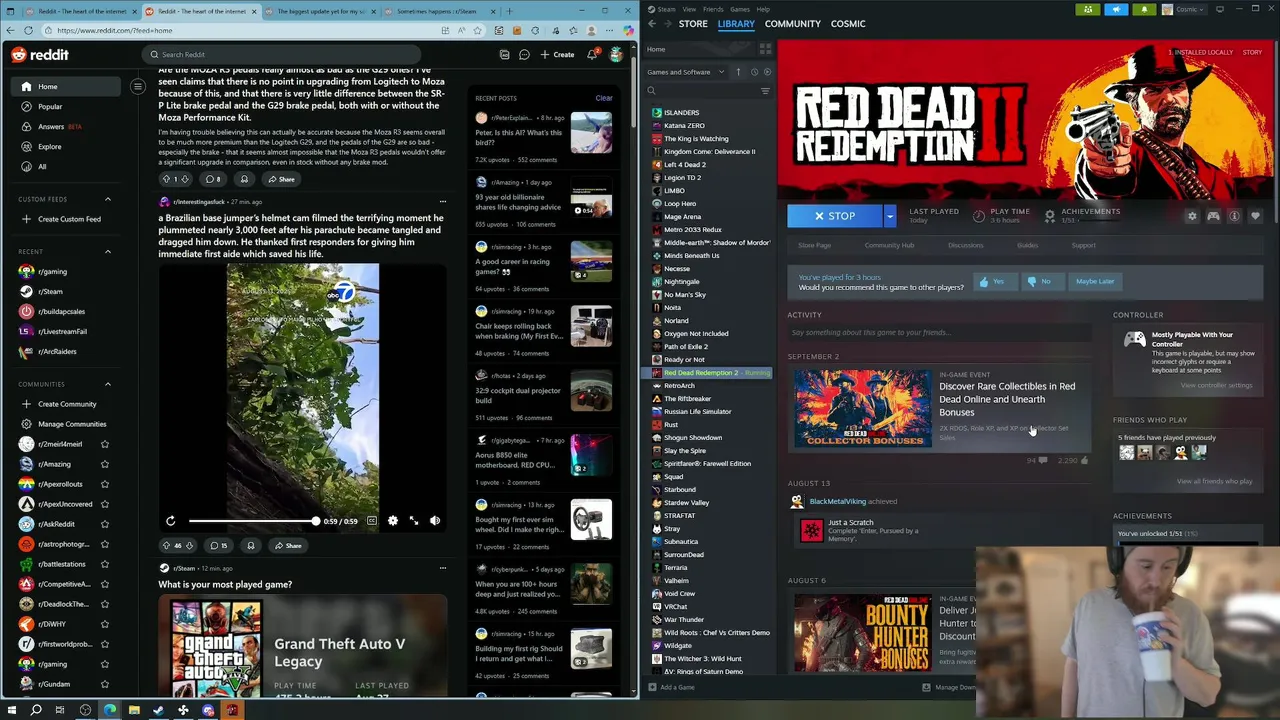Select Stardew Valley in Steam library
This screenshot has height=720, width=1280.
pos(686,503)
